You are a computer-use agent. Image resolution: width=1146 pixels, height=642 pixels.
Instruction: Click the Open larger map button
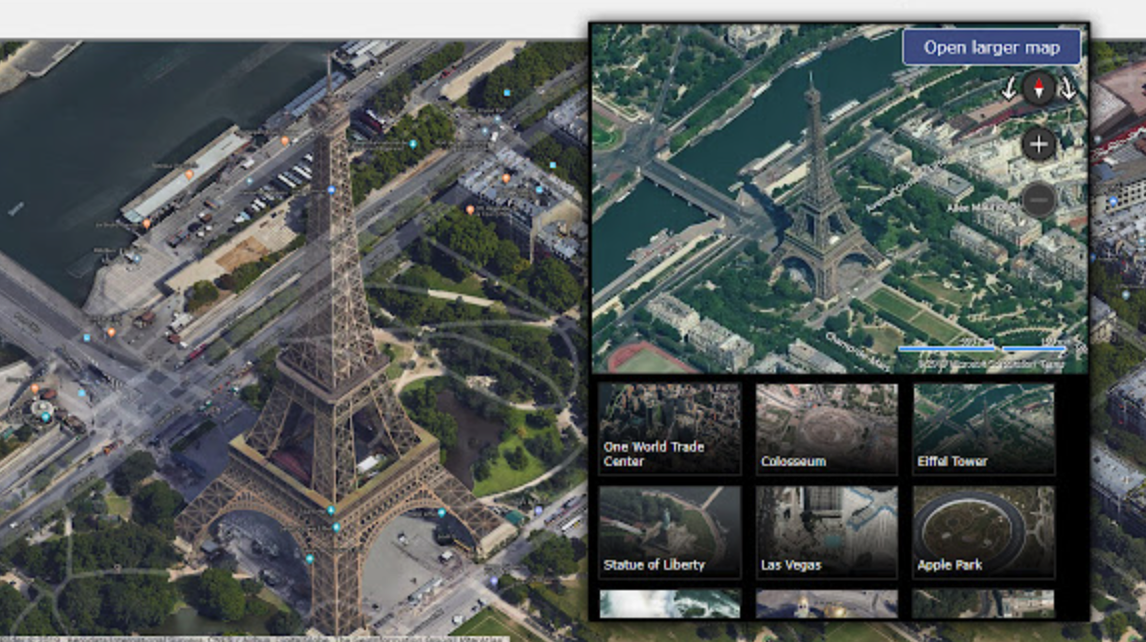[x=991, y=48]
